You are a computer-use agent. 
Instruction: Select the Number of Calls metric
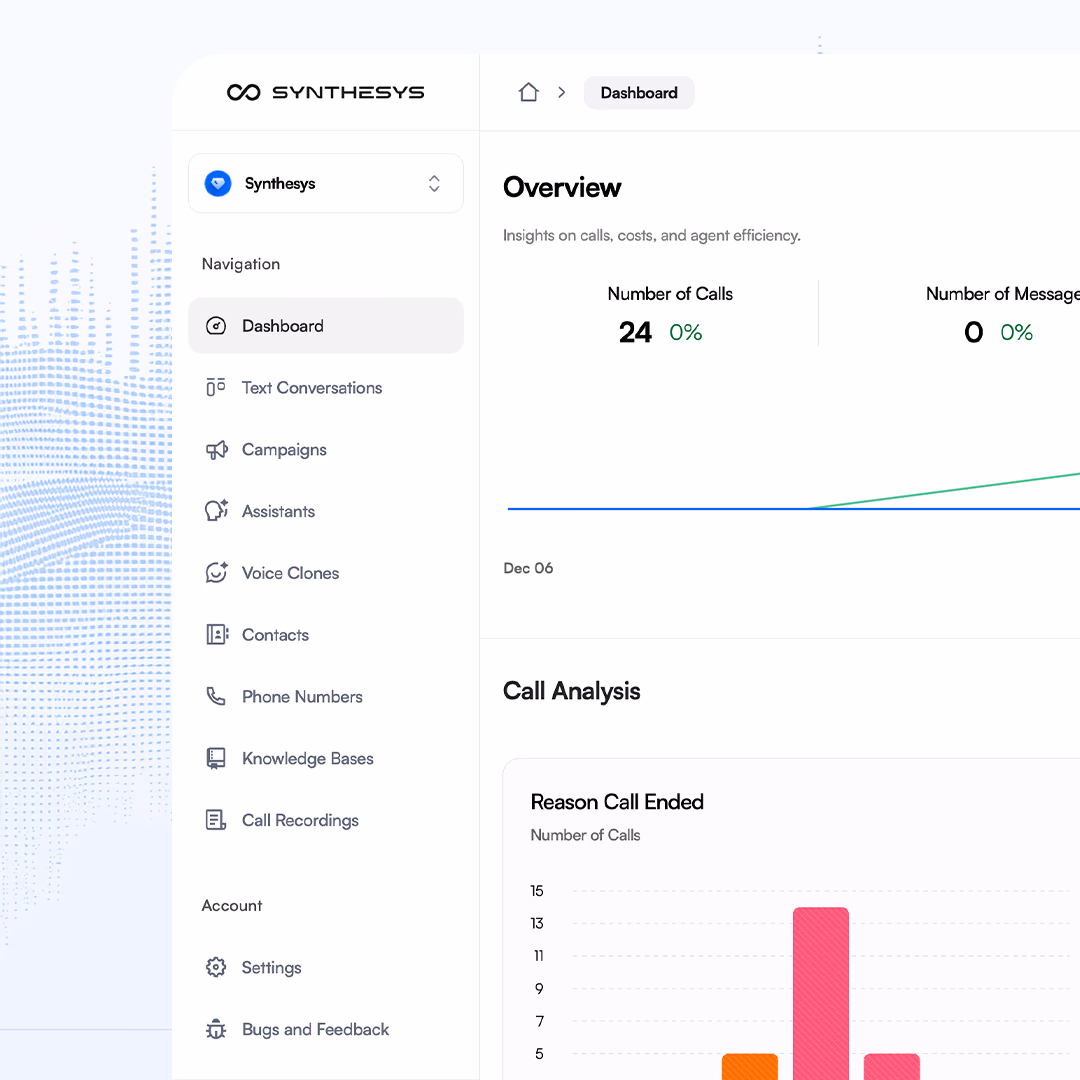click(x=669, y=294)
